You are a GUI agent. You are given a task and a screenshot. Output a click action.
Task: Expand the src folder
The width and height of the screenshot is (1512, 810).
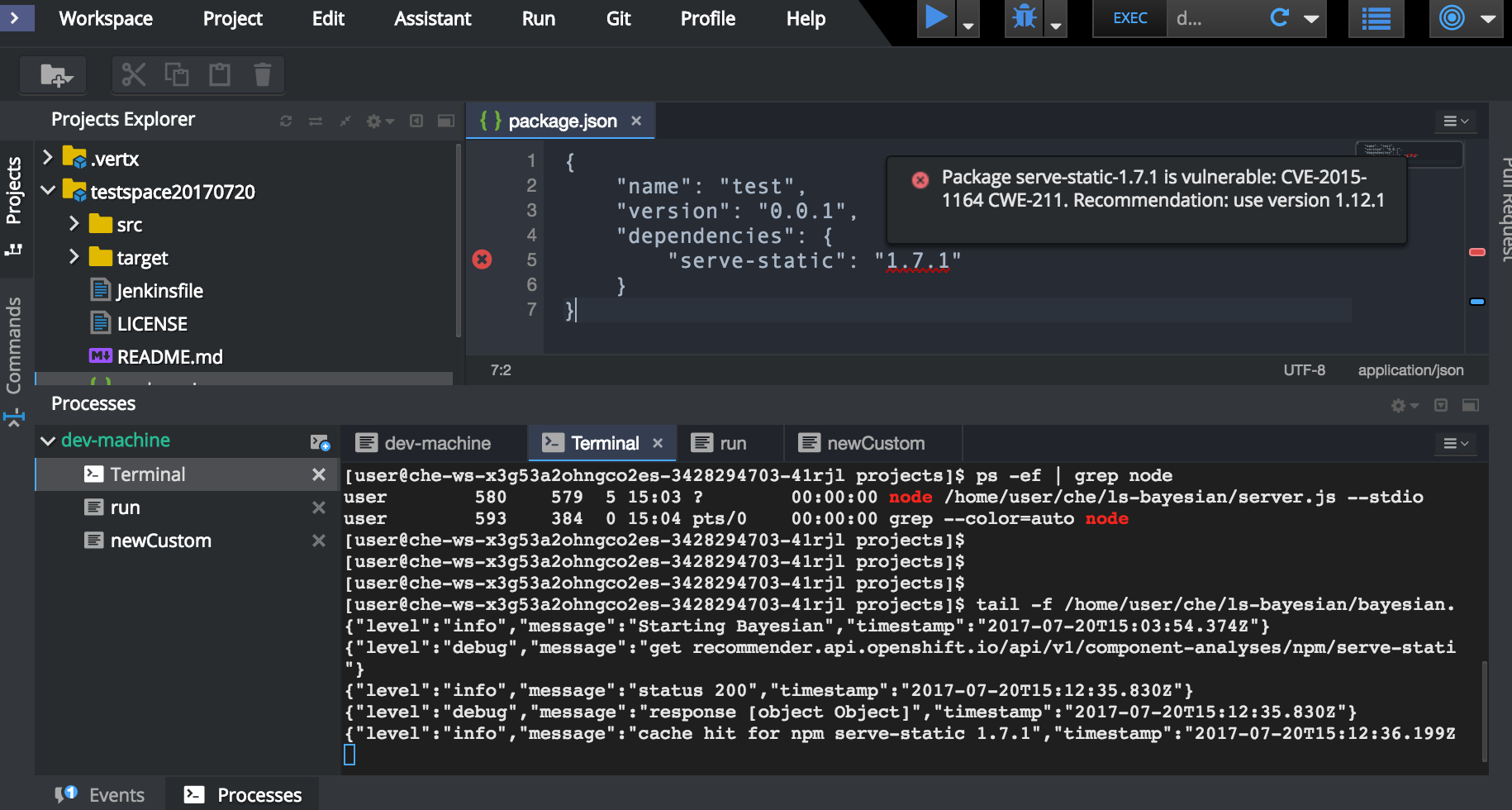[74, 224]
